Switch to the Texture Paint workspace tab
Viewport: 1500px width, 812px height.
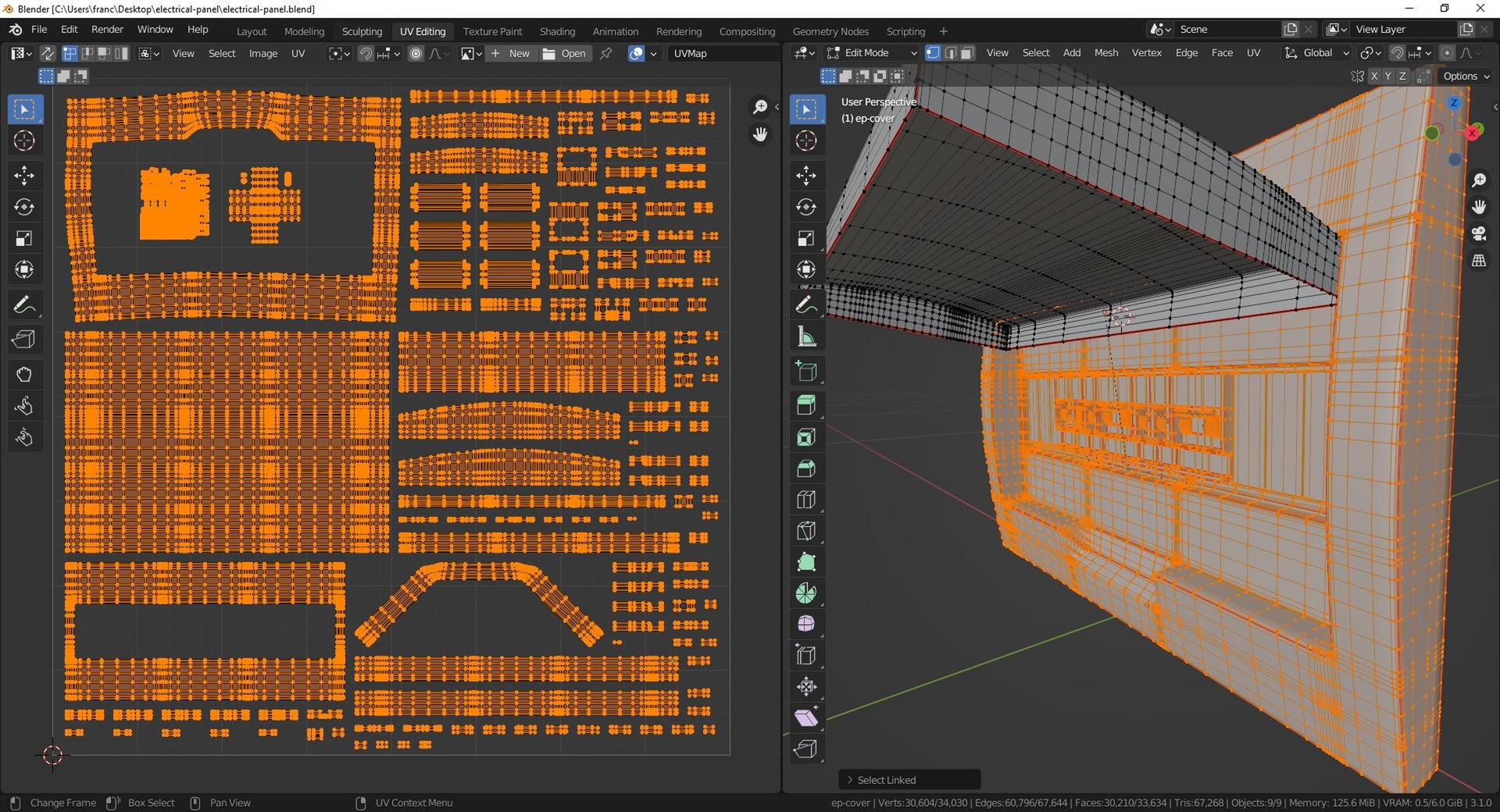[492, 31]
